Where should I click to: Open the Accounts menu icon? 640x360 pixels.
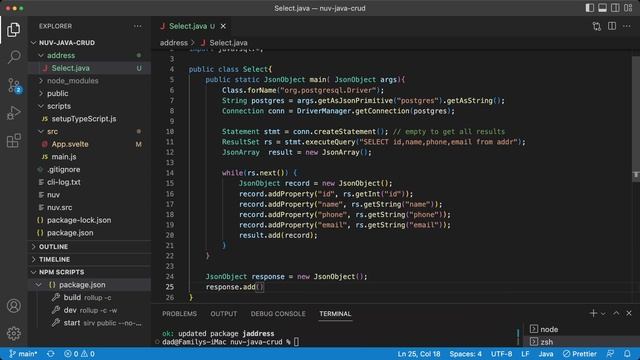tap(13, 306)
